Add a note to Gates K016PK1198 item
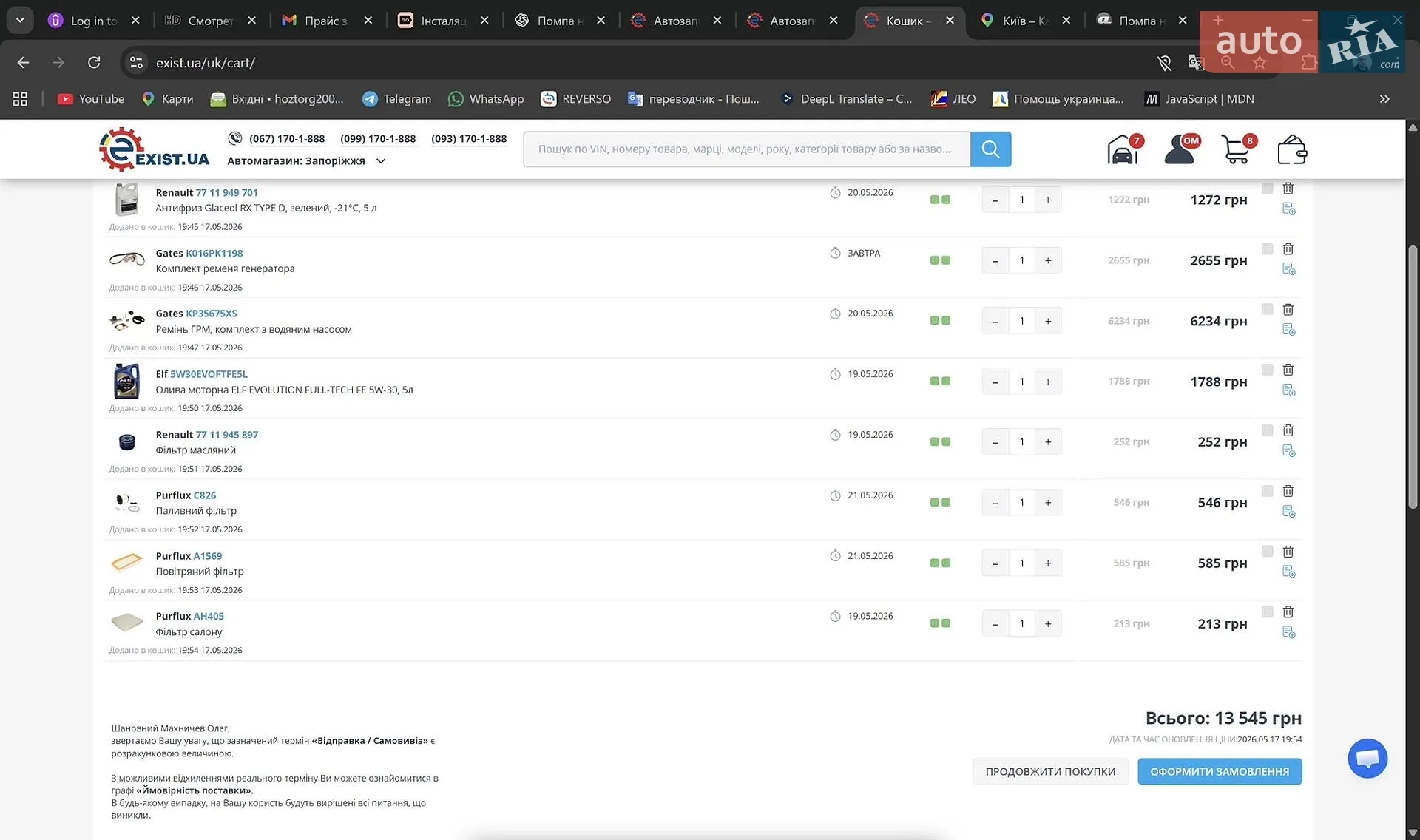Image resolution: width=1420 pixels, height=840 pixels. coord(1288,269)
